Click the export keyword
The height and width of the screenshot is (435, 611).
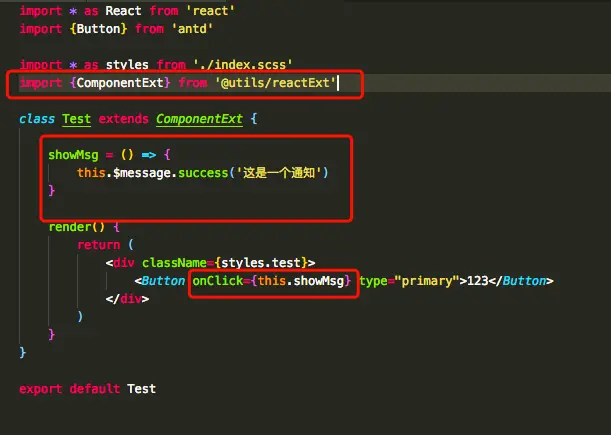point(41,389)
